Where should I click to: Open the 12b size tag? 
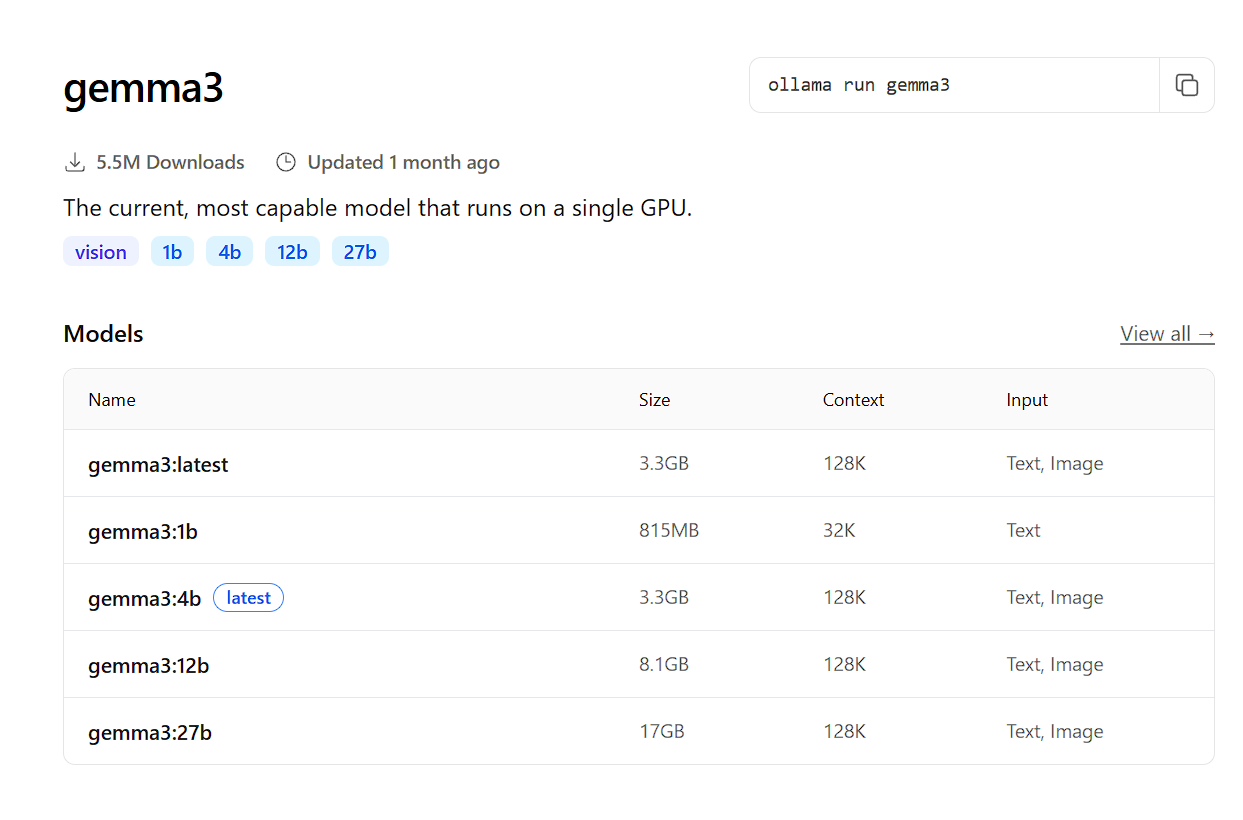pyautogui.click(x=292, y=252)
